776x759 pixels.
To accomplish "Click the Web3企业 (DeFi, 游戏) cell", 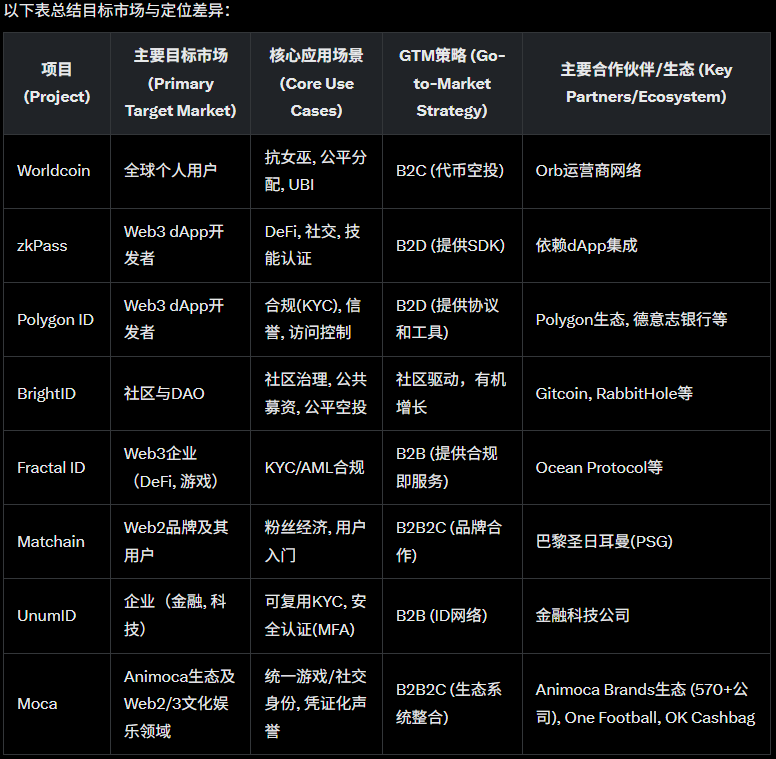I will 180,468.
